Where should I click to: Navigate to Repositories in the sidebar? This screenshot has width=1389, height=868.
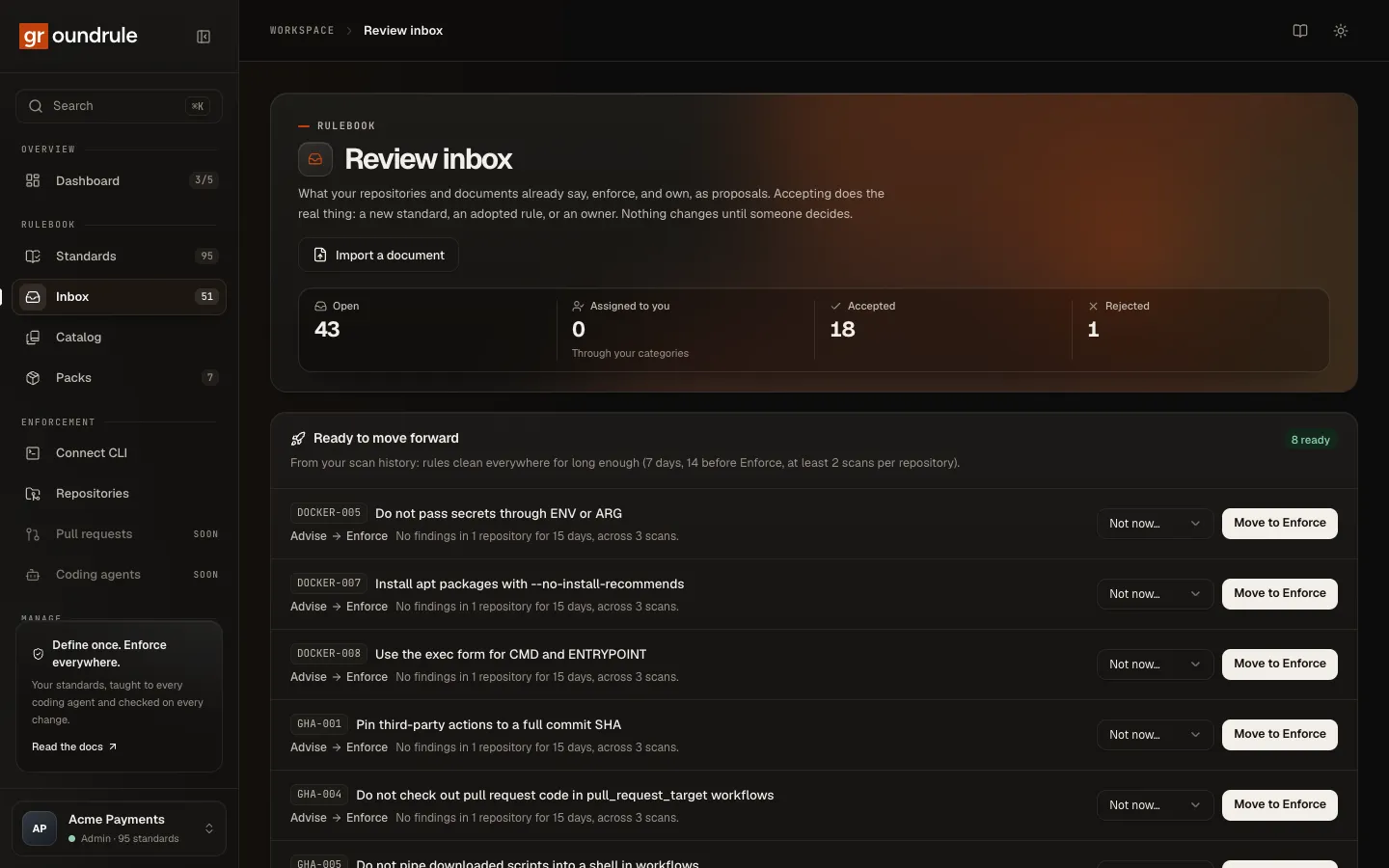119,494
